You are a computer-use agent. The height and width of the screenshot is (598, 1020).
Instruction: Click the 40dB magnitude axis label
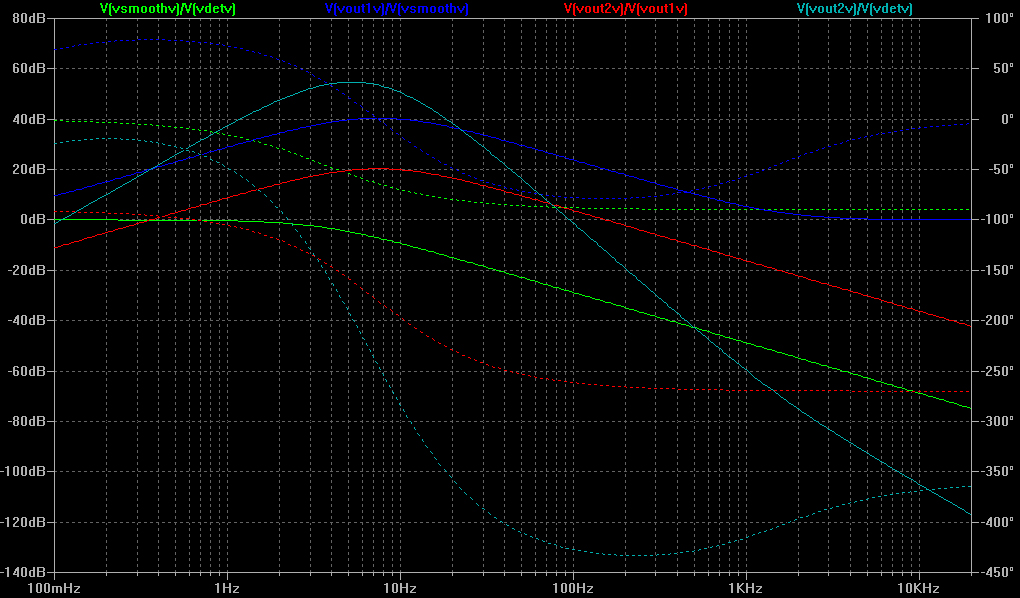28,119
